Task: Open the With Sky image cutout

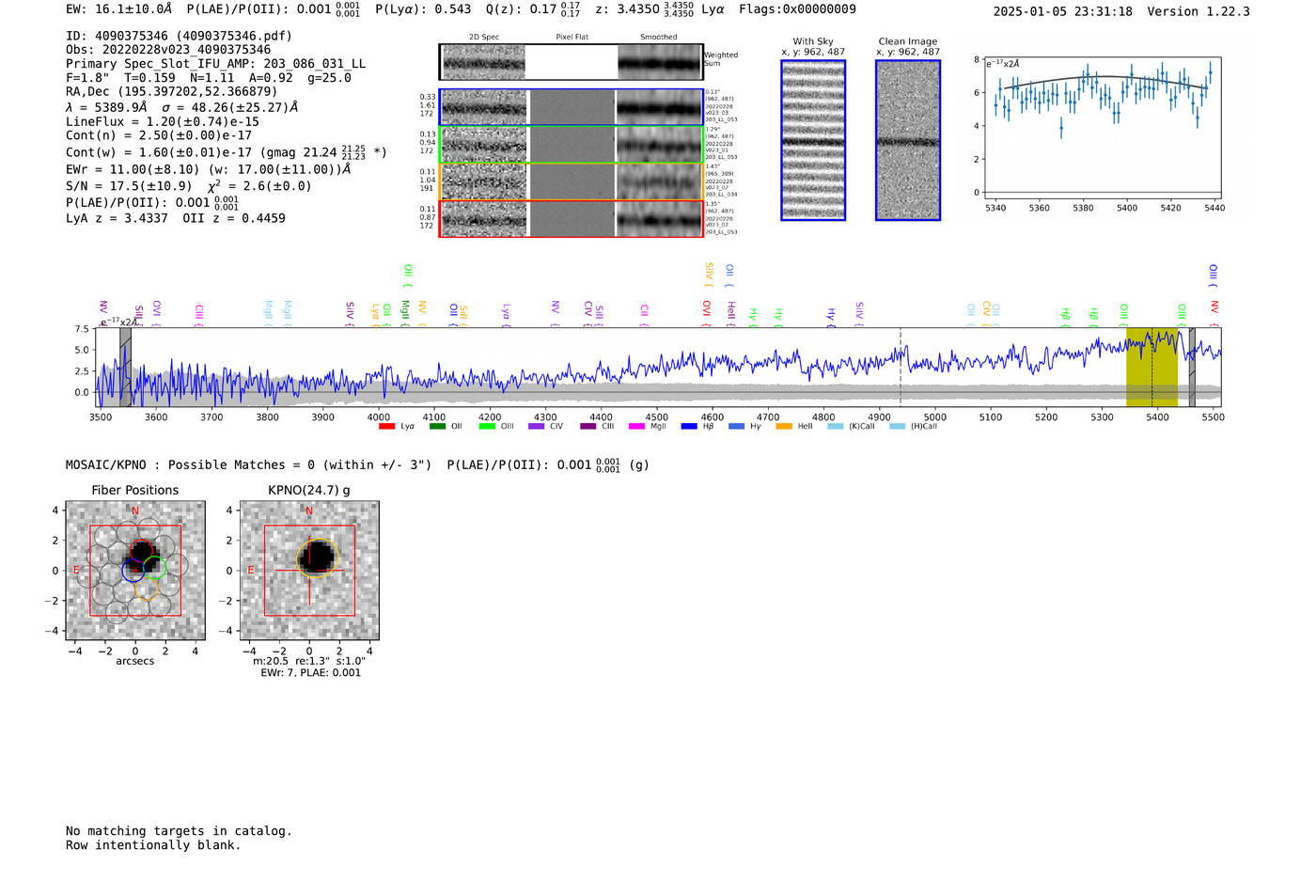Action: click(813, 140)
